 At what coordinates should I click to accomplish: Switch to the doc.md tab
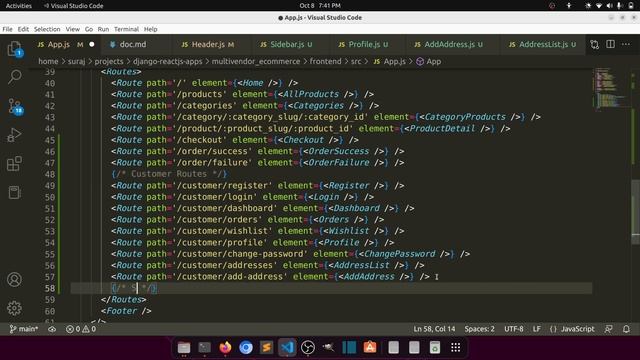[133, 44]
